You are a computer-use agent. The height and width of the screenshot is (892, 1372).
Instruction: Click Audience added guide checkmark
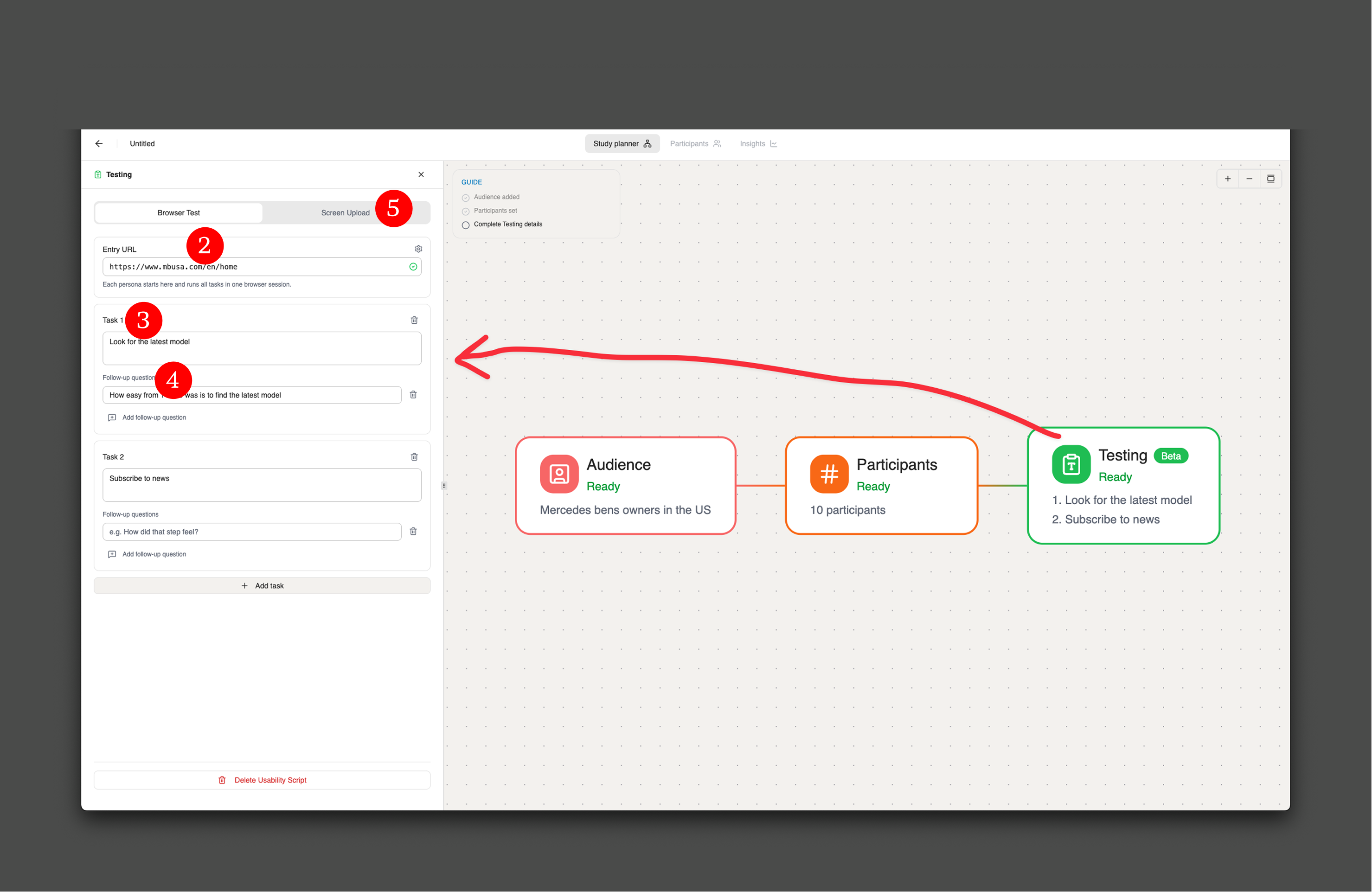(x=465, y=198)
